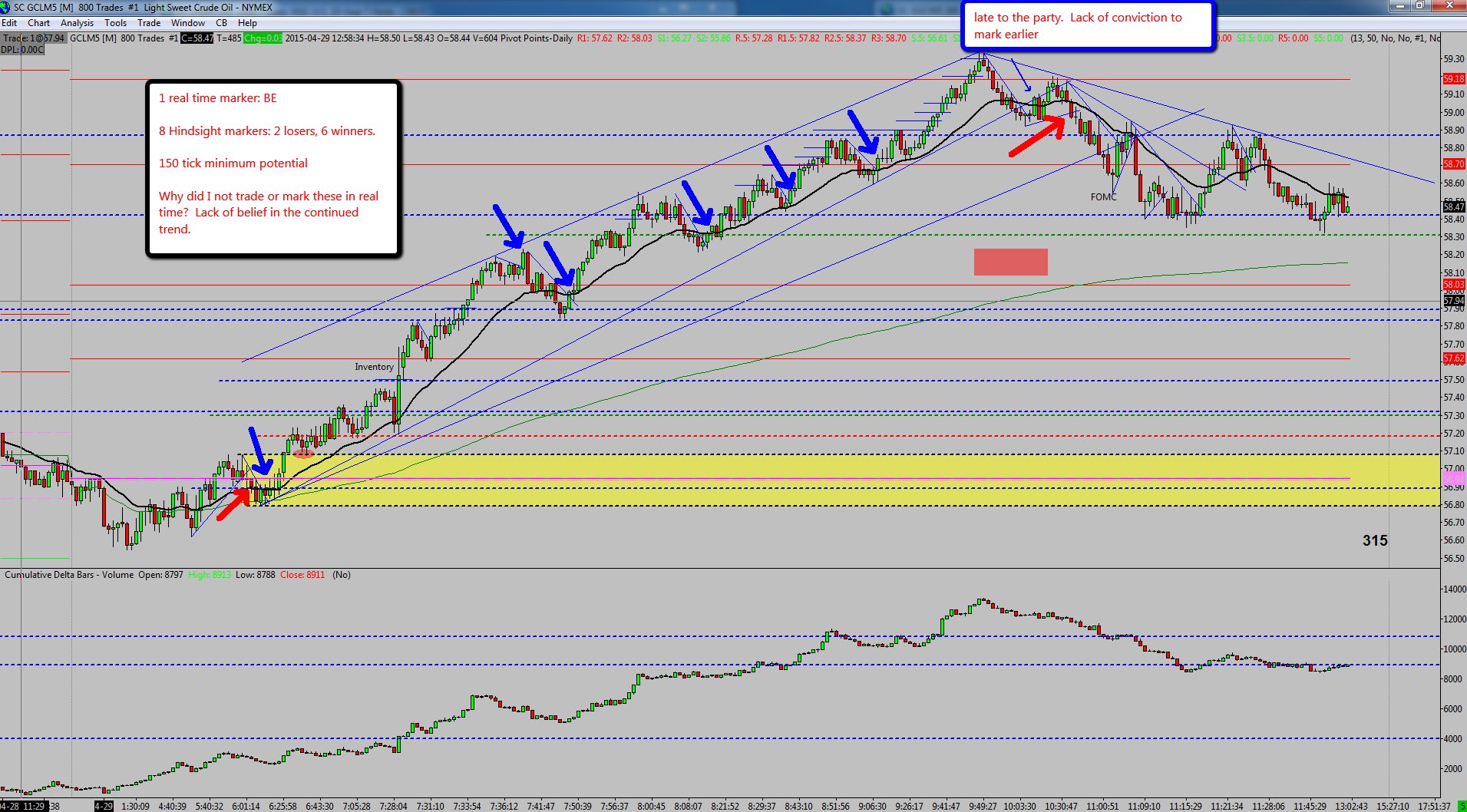Click the FOMC chart annotation
The image size is (1467, 812).
tap(1103, 197)
